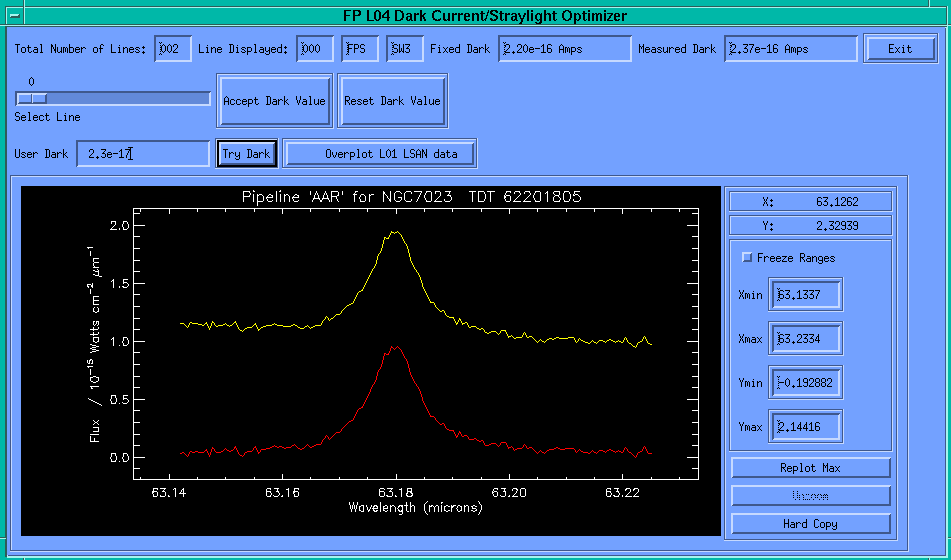
Task: Click the Measured Dark value field
Action: tap(790, 49)
